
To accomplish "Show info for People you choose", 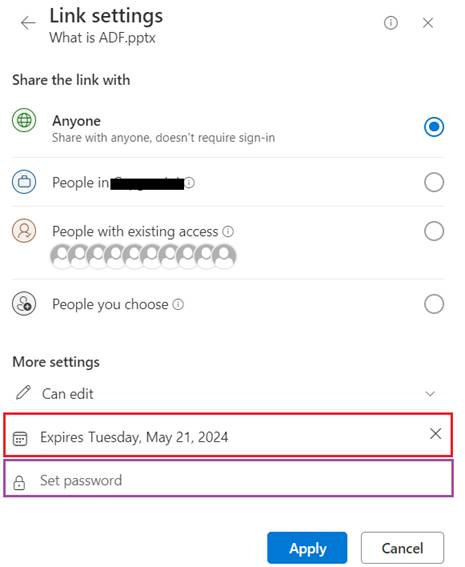I will (x=178, y=304).
